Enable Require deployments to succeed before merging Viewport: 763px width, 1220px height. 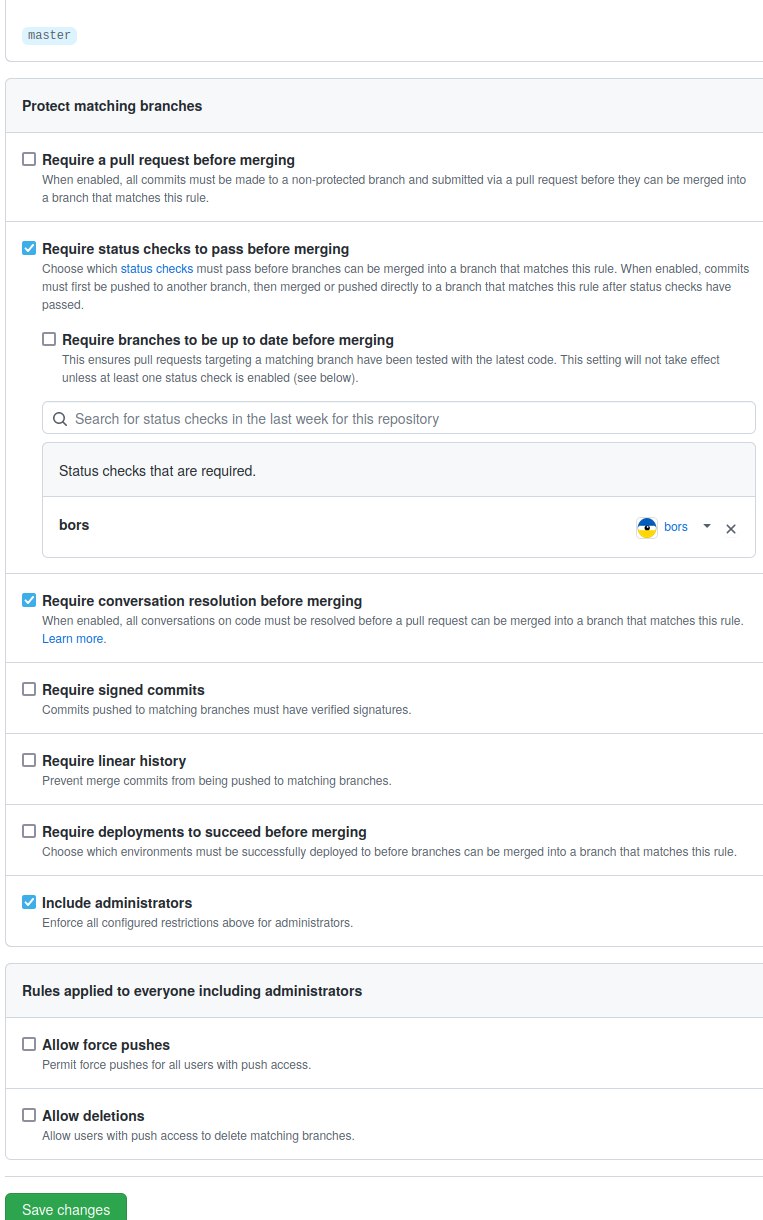(x=29, y=831)
